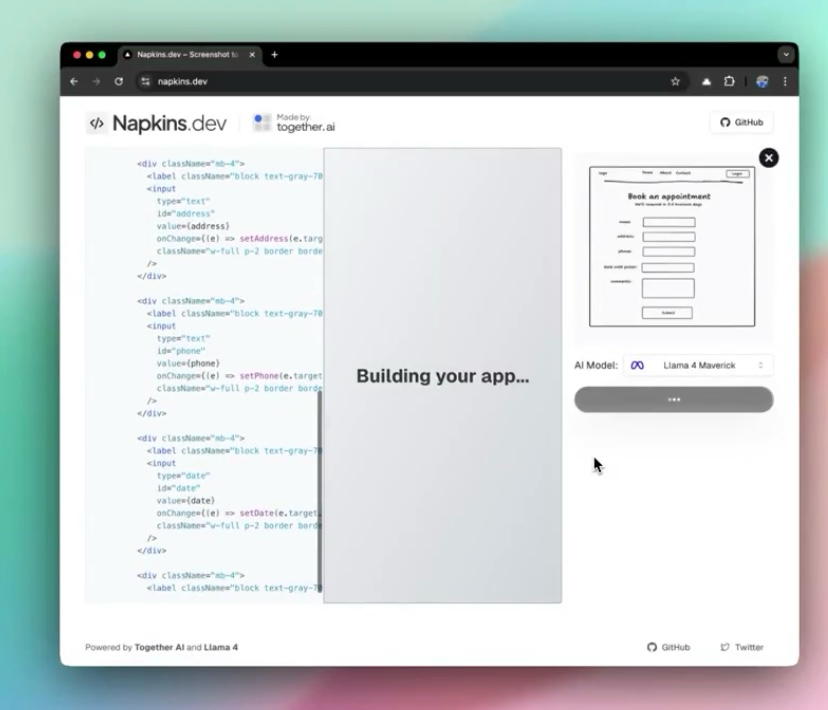This screenshot has height=710, width=828.
Task: Click the GitHub button in header
Action: click(742, 122)
